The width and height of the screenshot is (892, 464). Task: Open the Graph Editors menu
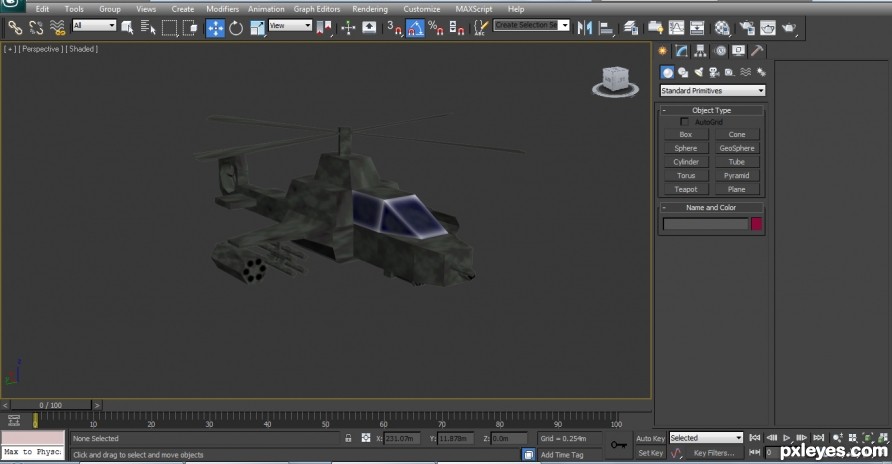click(317, 9)
